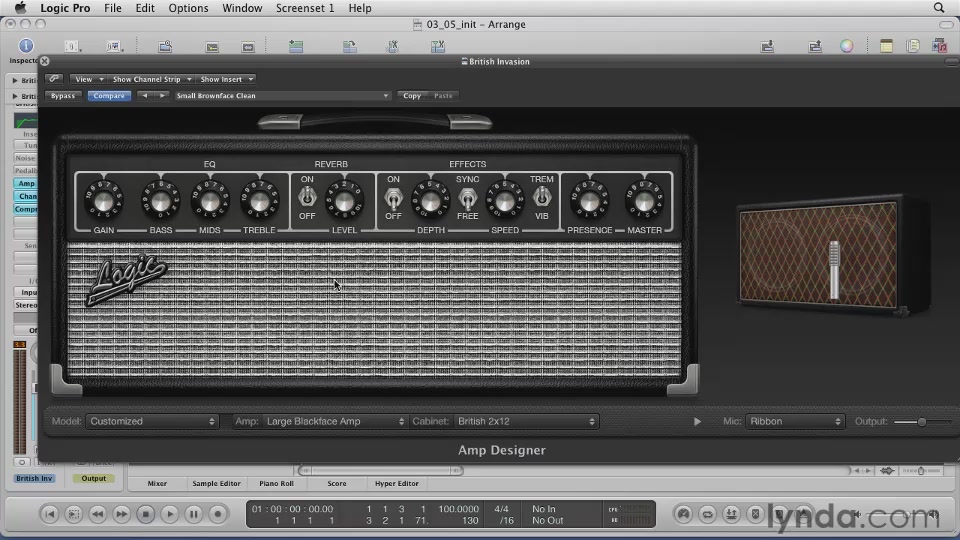960x540 pixels.
Task: Click the Forward transport button
Action: coord(121,514)
